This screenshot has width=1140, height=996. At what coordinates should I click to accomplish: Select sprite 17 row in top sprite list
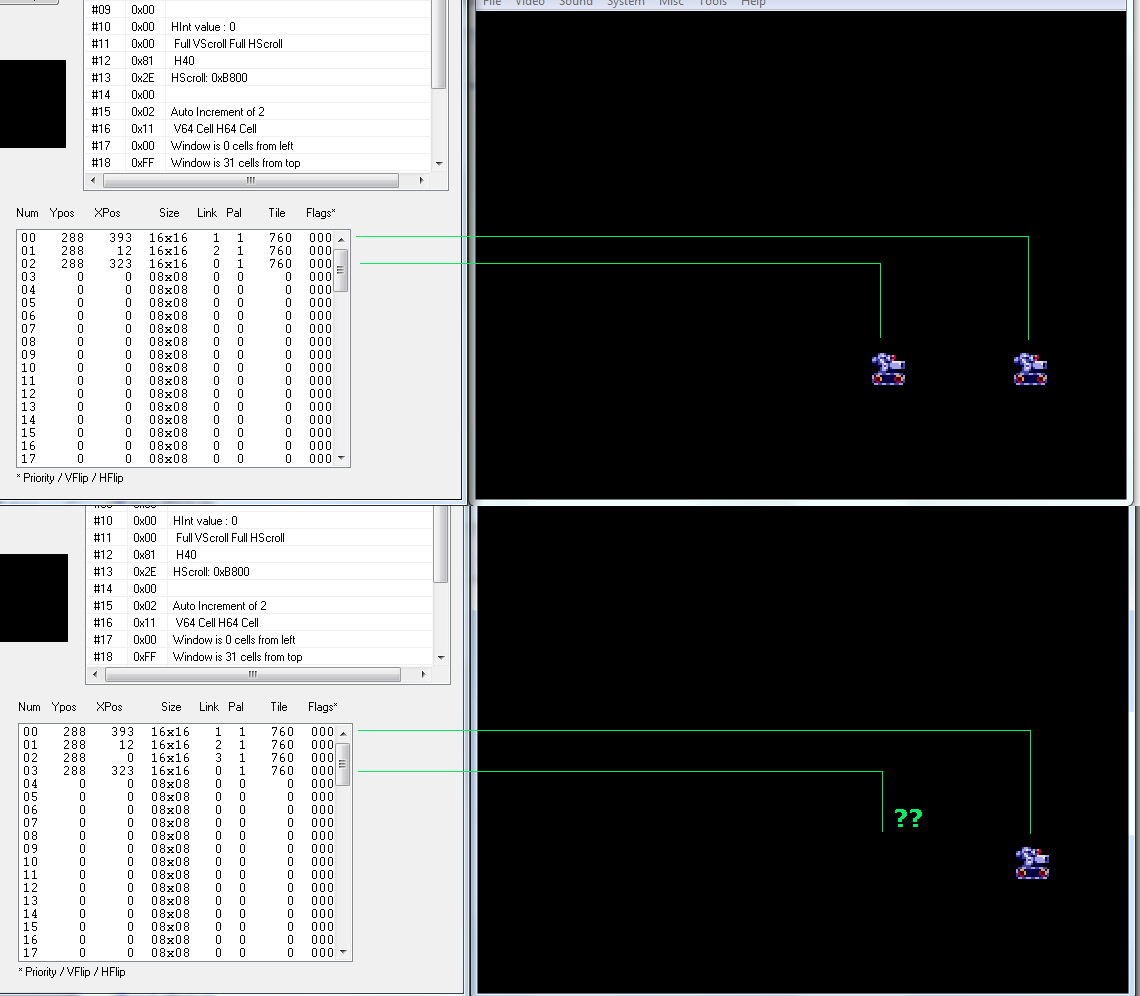click(x=176, y=459)
